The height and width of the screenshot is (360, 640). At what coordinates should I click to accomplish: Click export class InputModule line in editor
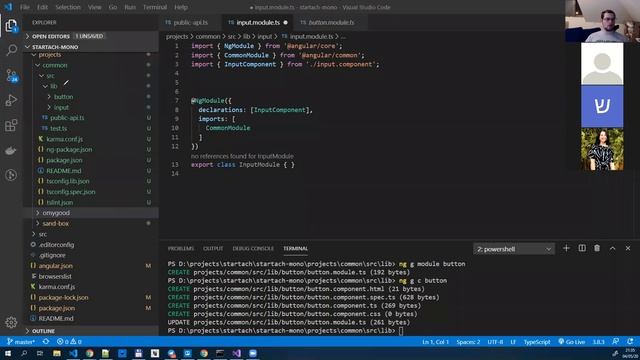tap(242, 164)
